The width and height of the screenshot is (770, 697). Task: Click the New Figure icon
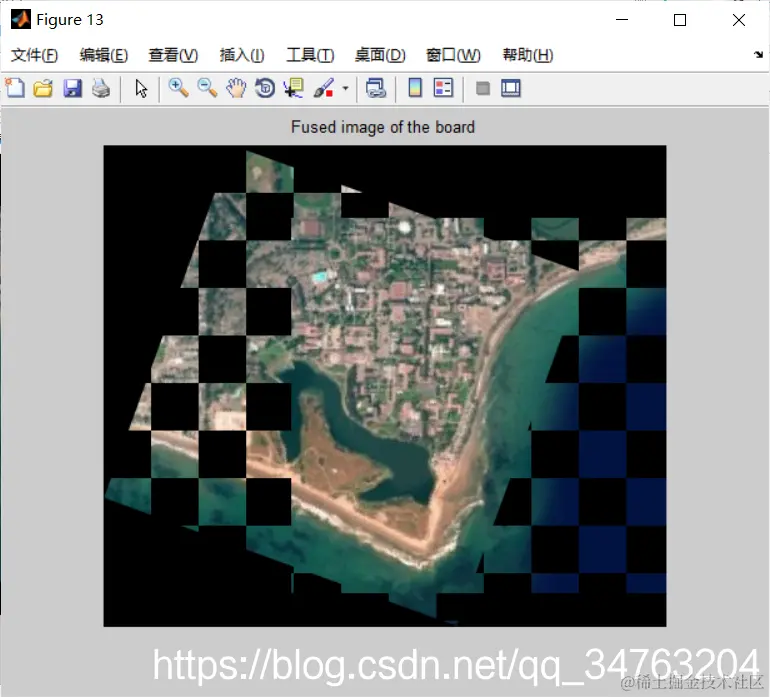click(x=15, y=88)
